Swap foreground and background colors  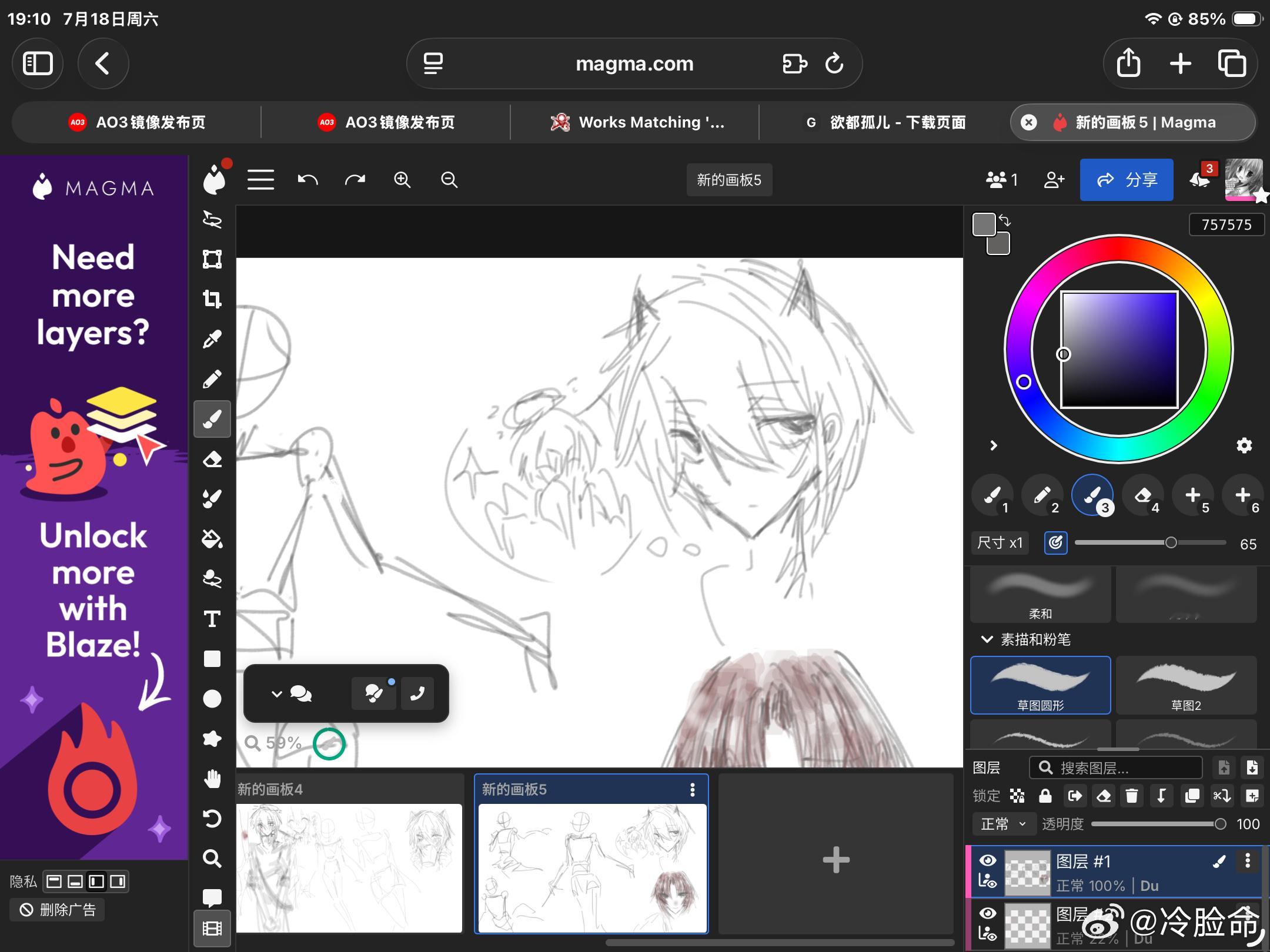(1005, 221)
